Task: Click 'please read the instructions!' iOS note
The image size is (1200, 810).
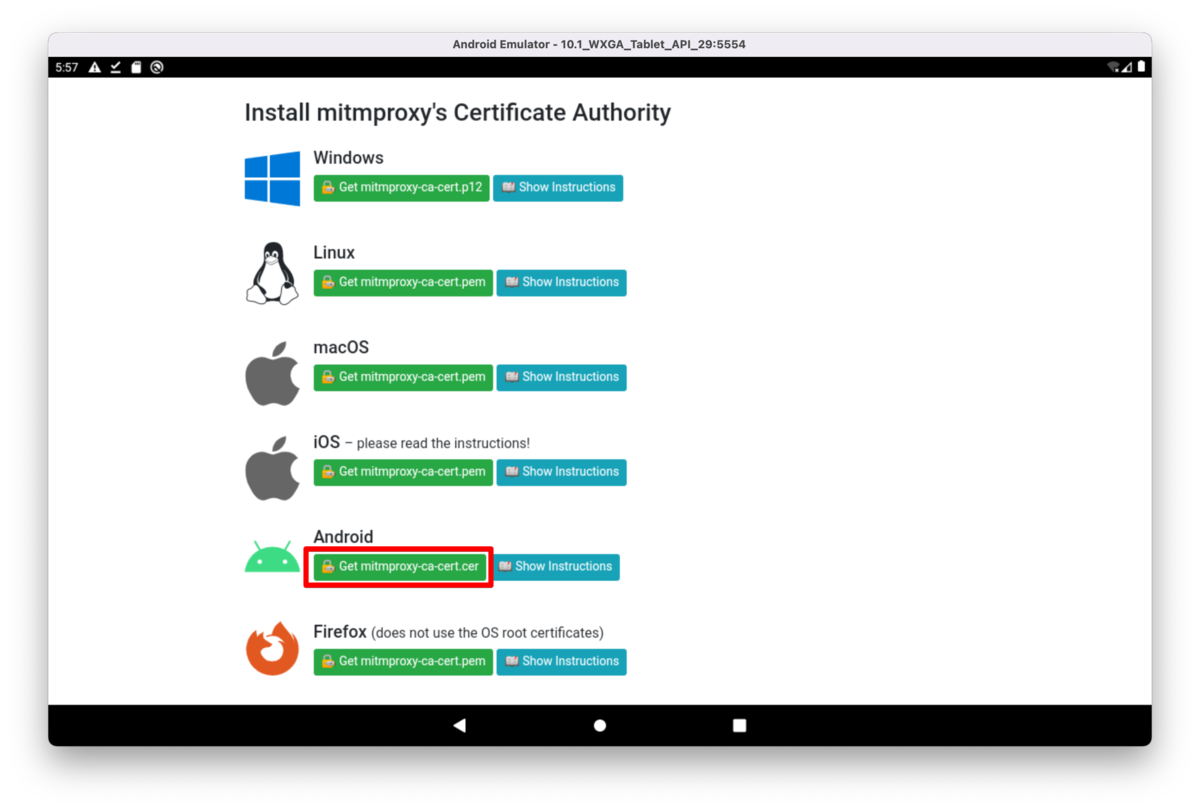Action: pos(443,443)
